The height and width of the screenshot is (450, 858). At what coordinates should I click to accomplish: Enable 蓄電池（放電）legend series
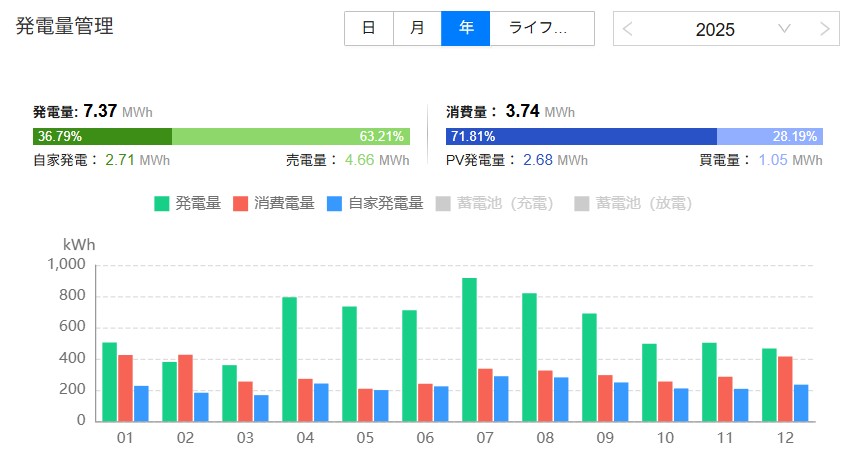634,203
